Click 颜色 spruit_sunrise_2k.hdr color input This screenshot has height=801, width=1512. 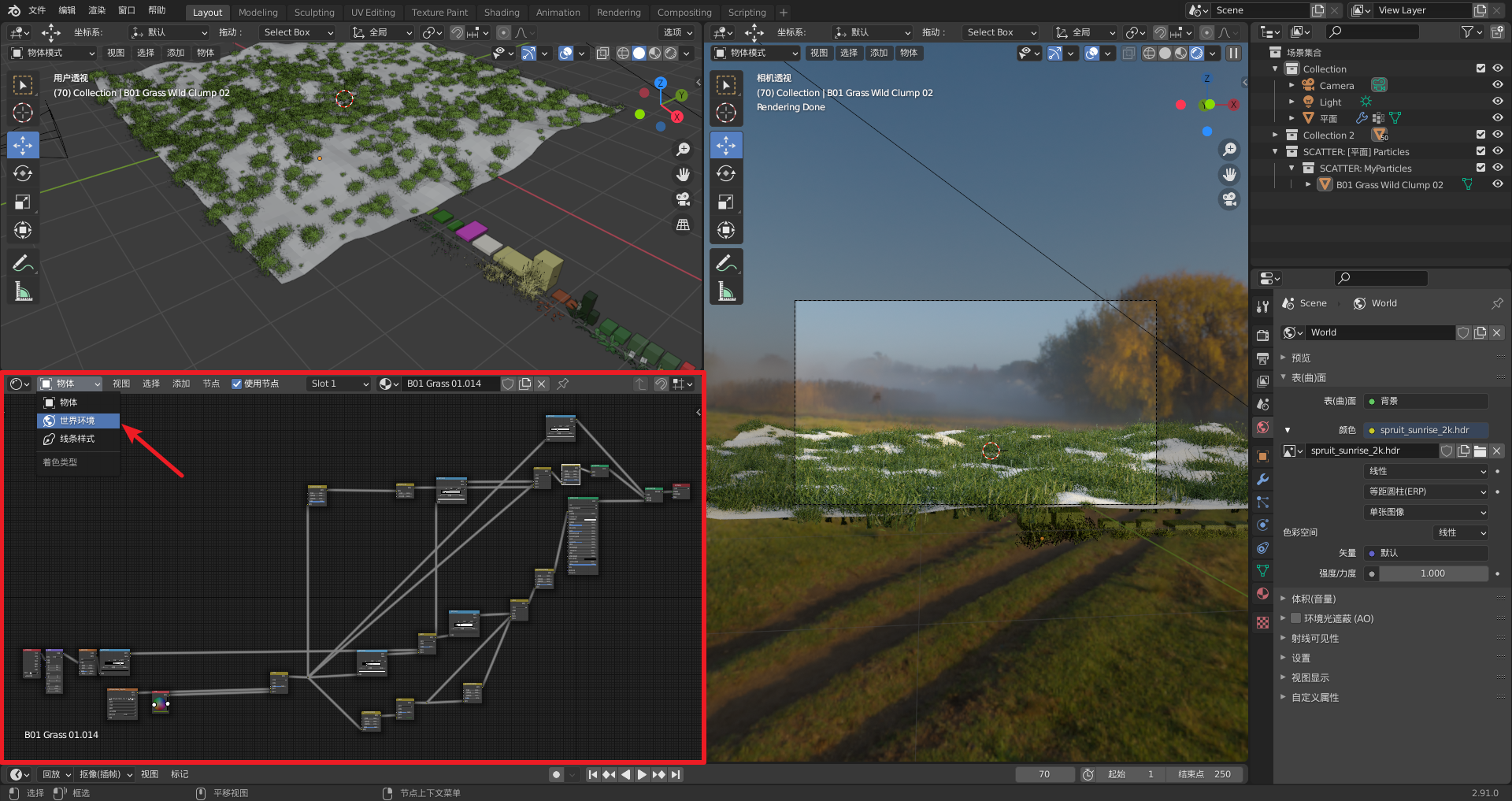(x=1426, y=430)
